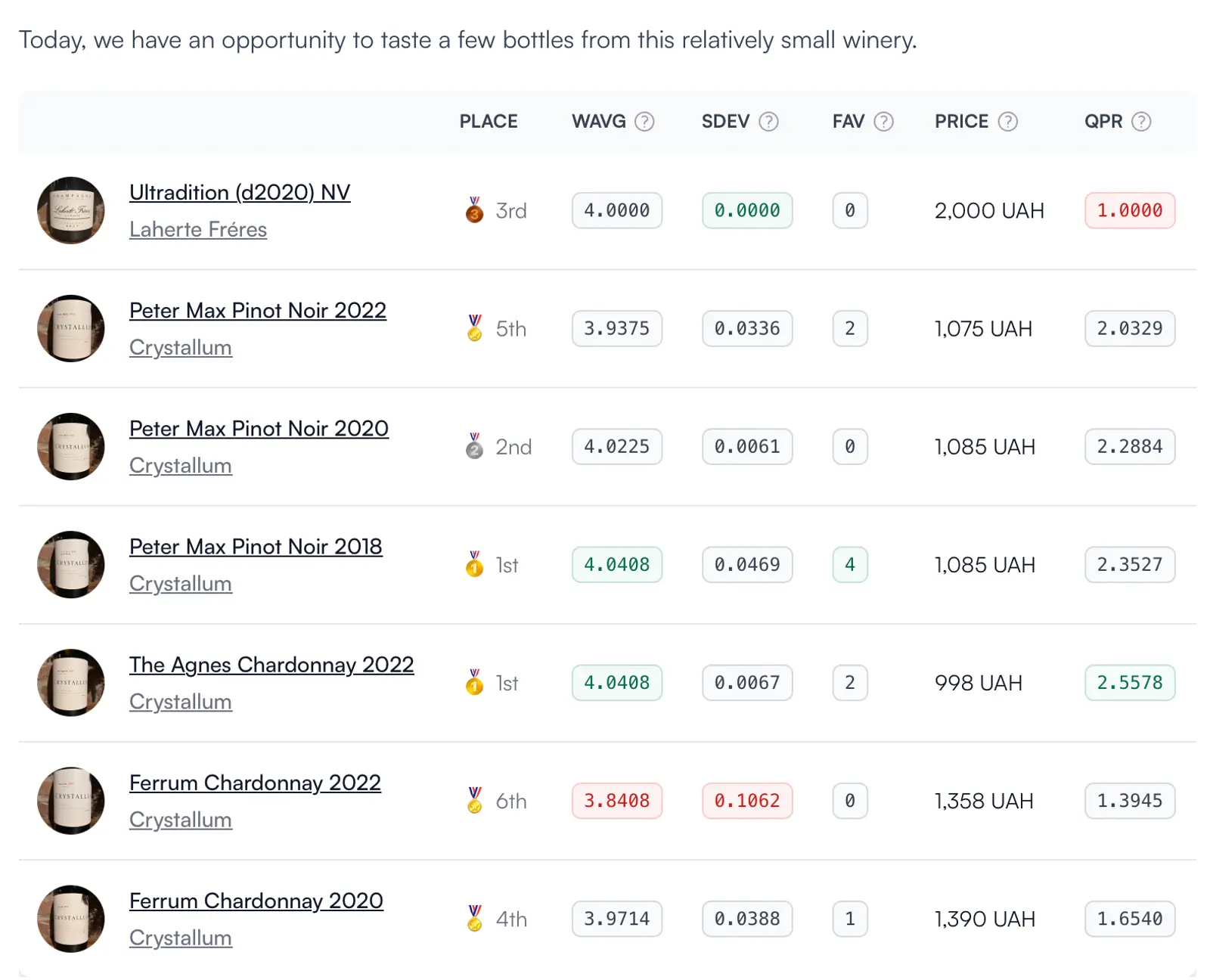
Task: Open Ferrum Chardonnay 2022 wine page
Action: tap(255, 783)
